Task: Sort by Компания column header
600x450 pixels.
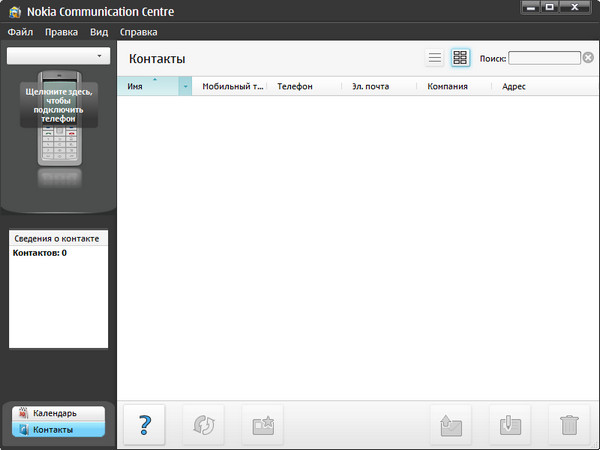Action: [x=447, y=87]
